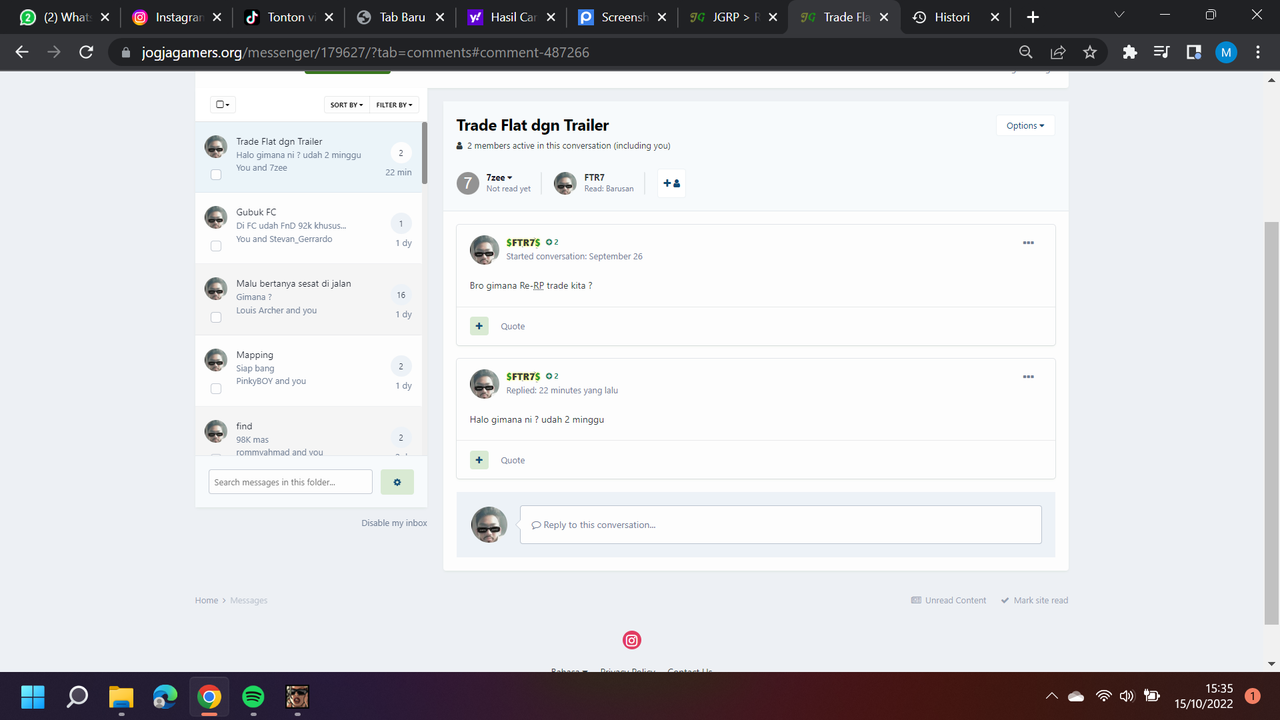Click the Search messages in this folder field

tap(290, 482)
